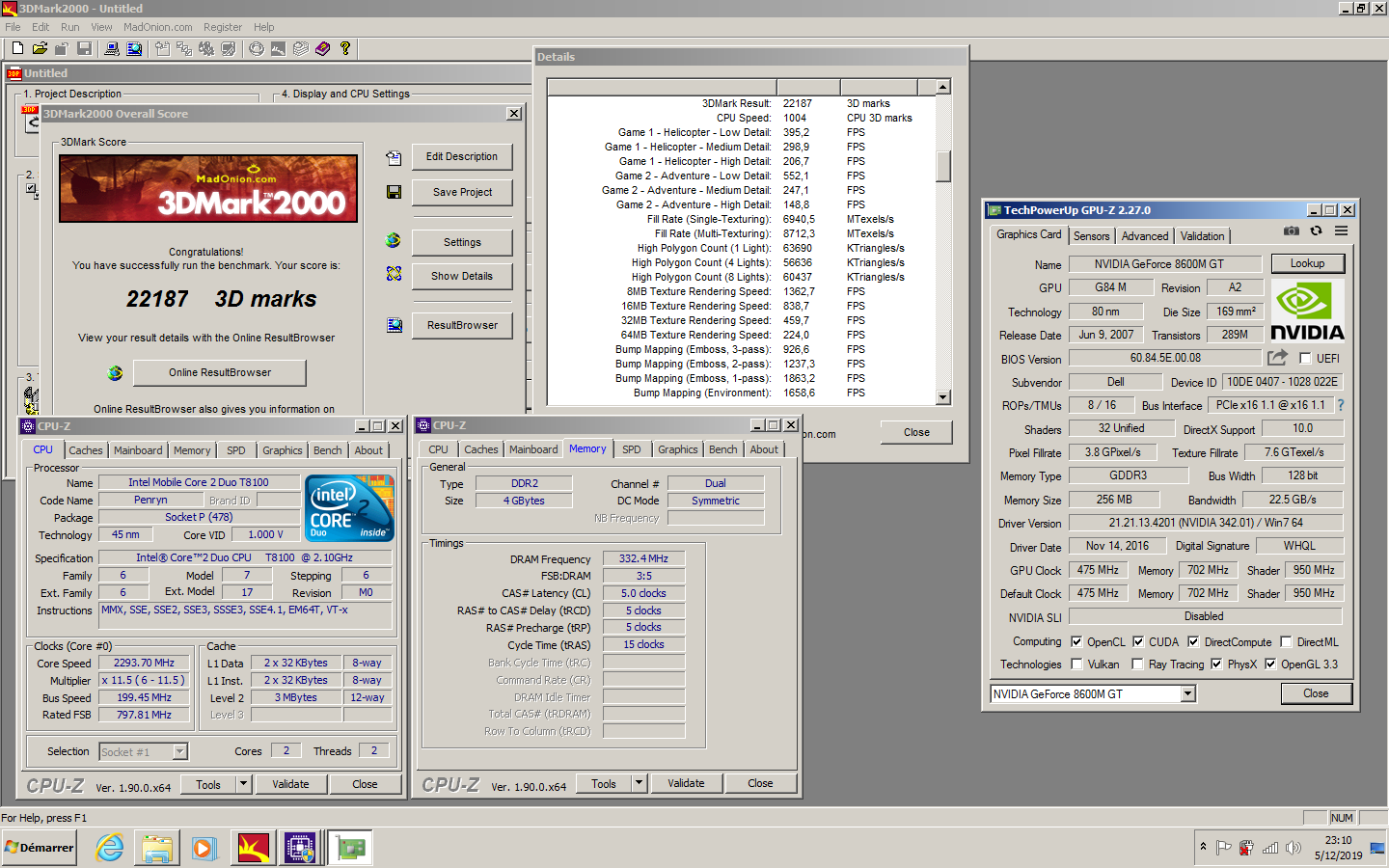This screenshot has height=868, width=1389.
Task: Click the icon beside Edit Description
Action: pos(394,157)
